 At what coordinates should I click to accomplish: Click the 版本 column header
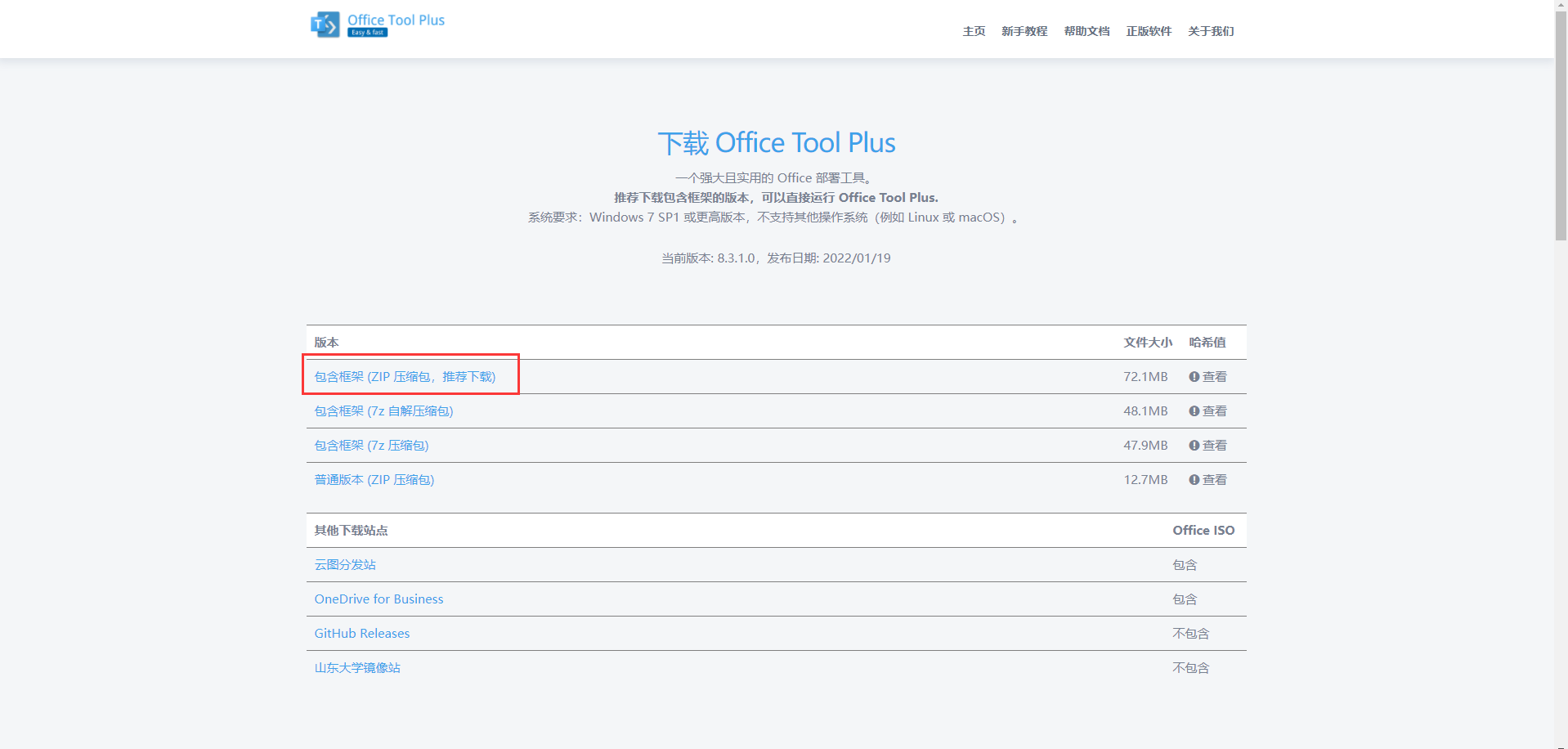click(x=326, y=343)
